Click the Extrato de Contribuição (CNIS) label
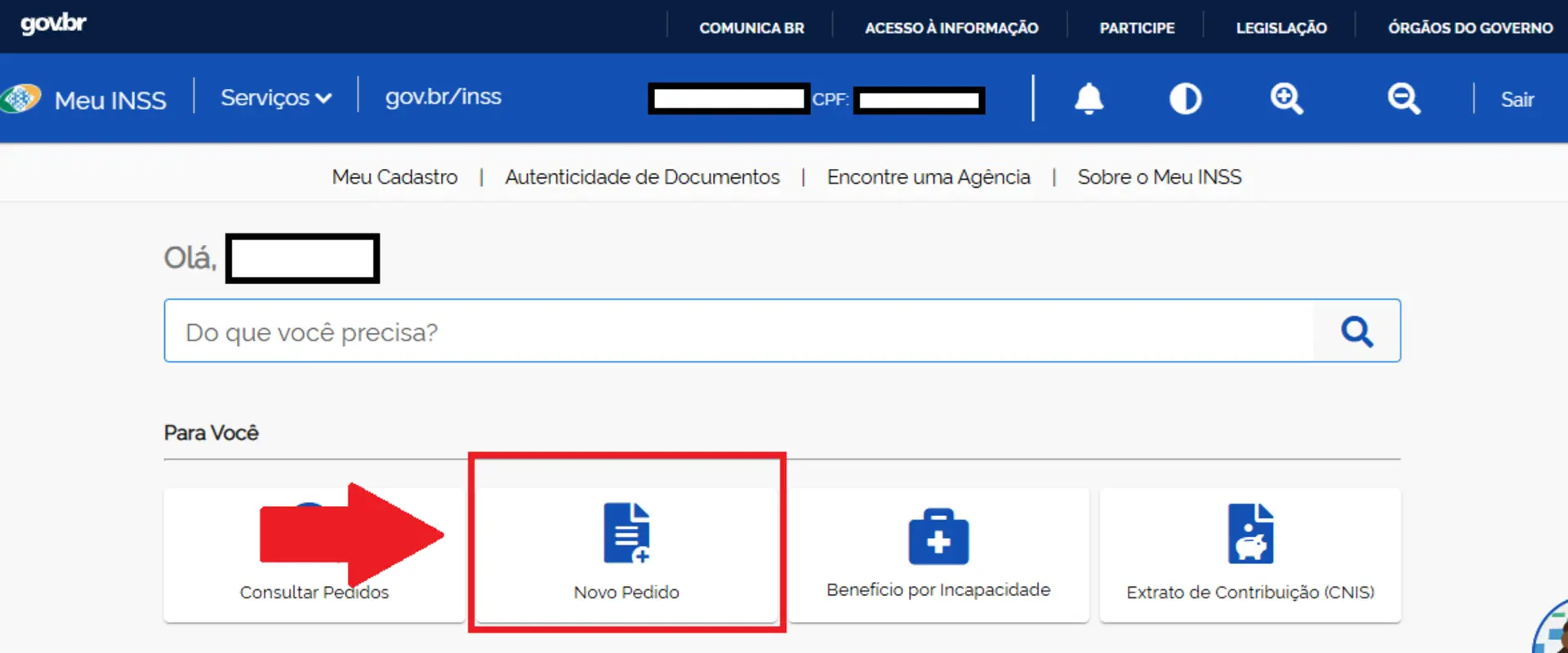Image resolution: width=1568 pixels, height=653 pixels. (1250, 593)
